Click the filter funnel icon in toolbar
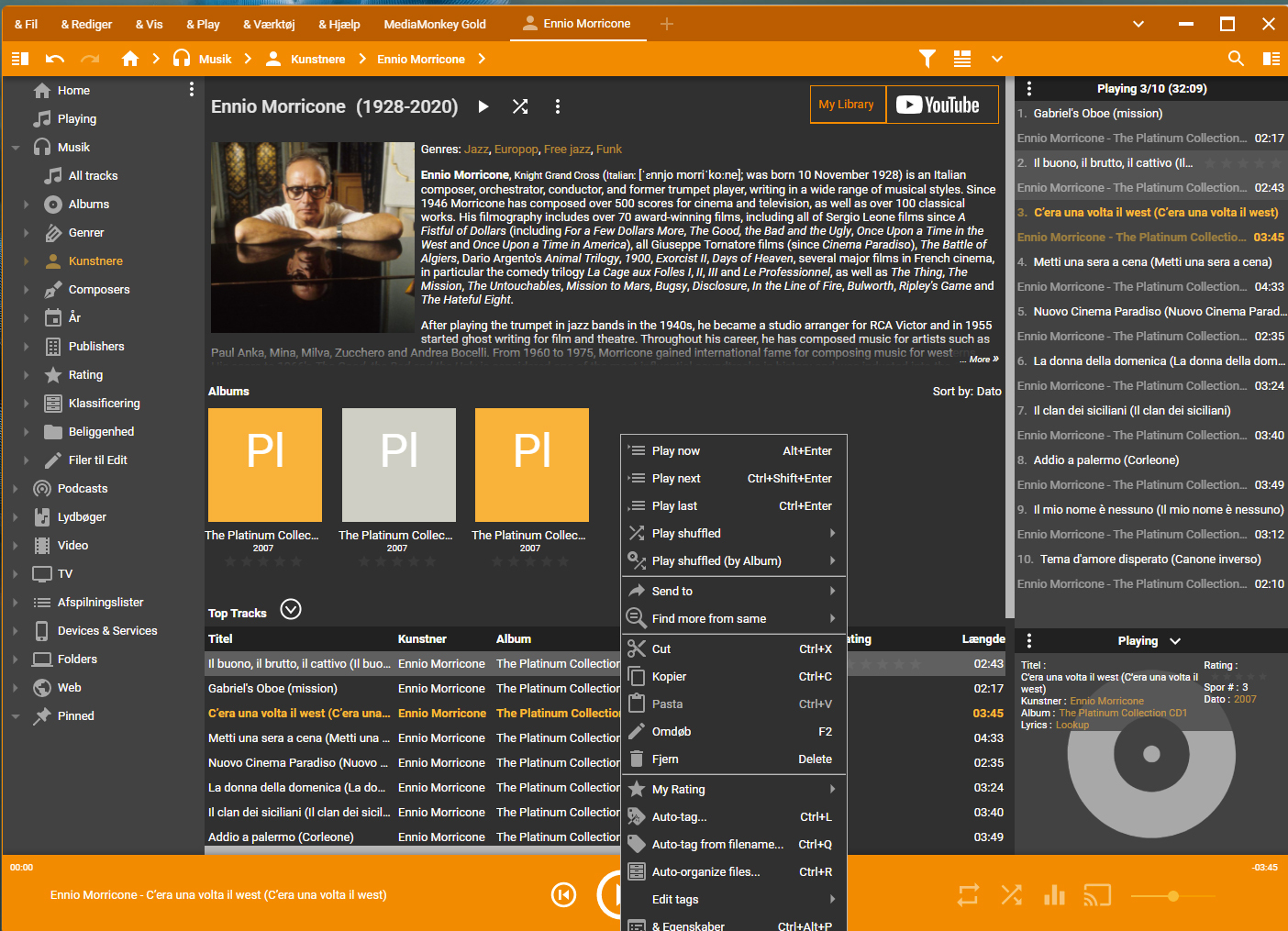 (927, 59)
